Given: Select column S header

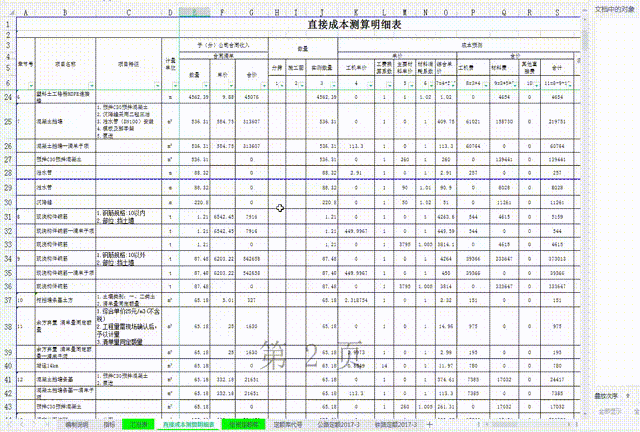Looking at the screenshot, I should (558, 13).
